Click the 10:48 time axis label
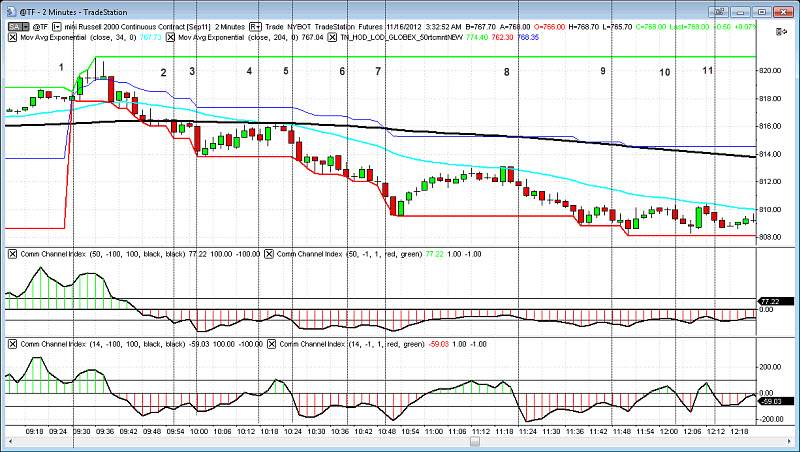The width and height of the screenshot is (800, 452). pos(387,431)
